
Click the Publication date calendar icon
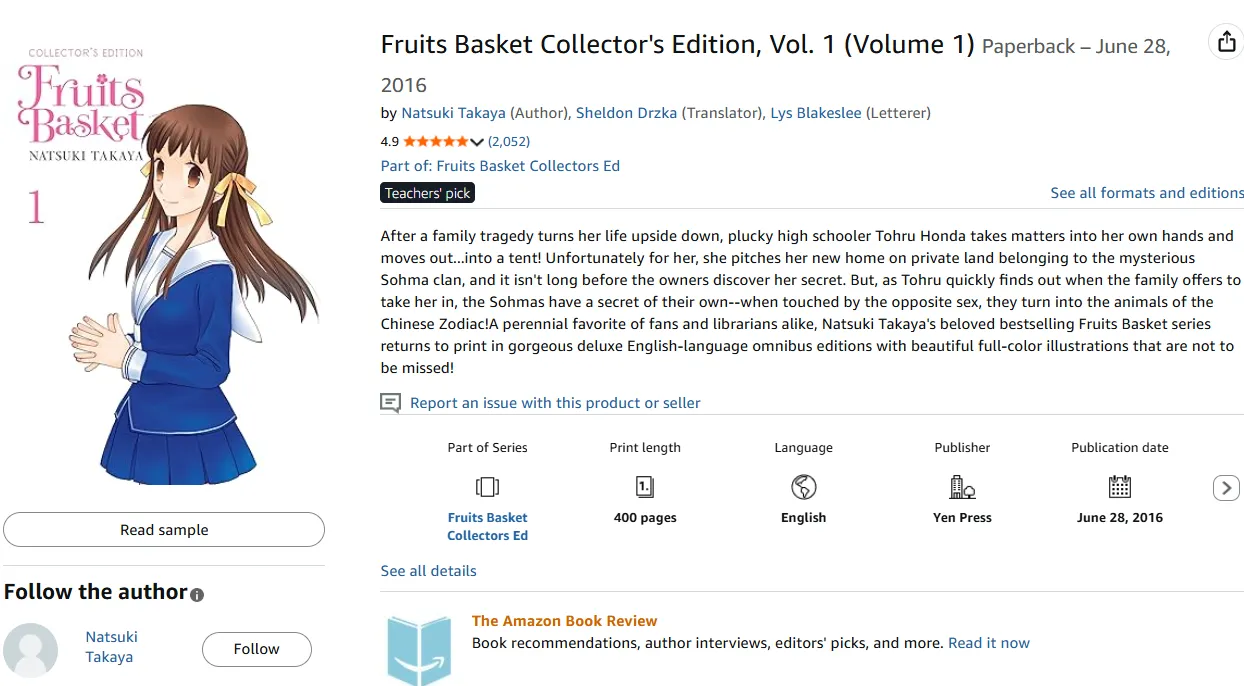coord(1120,487)
